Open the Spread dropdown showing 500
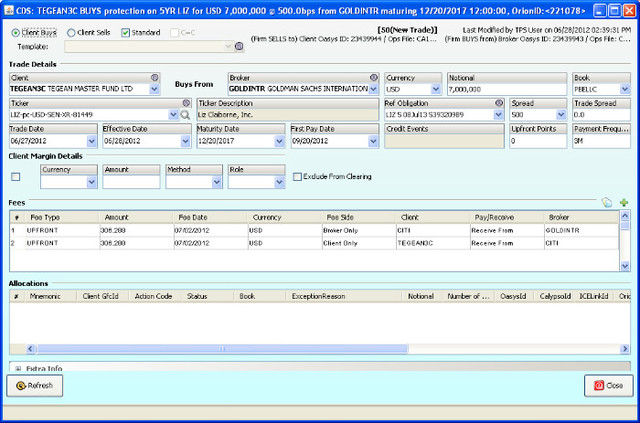The image size is (640, 423). tap(561, 115)
